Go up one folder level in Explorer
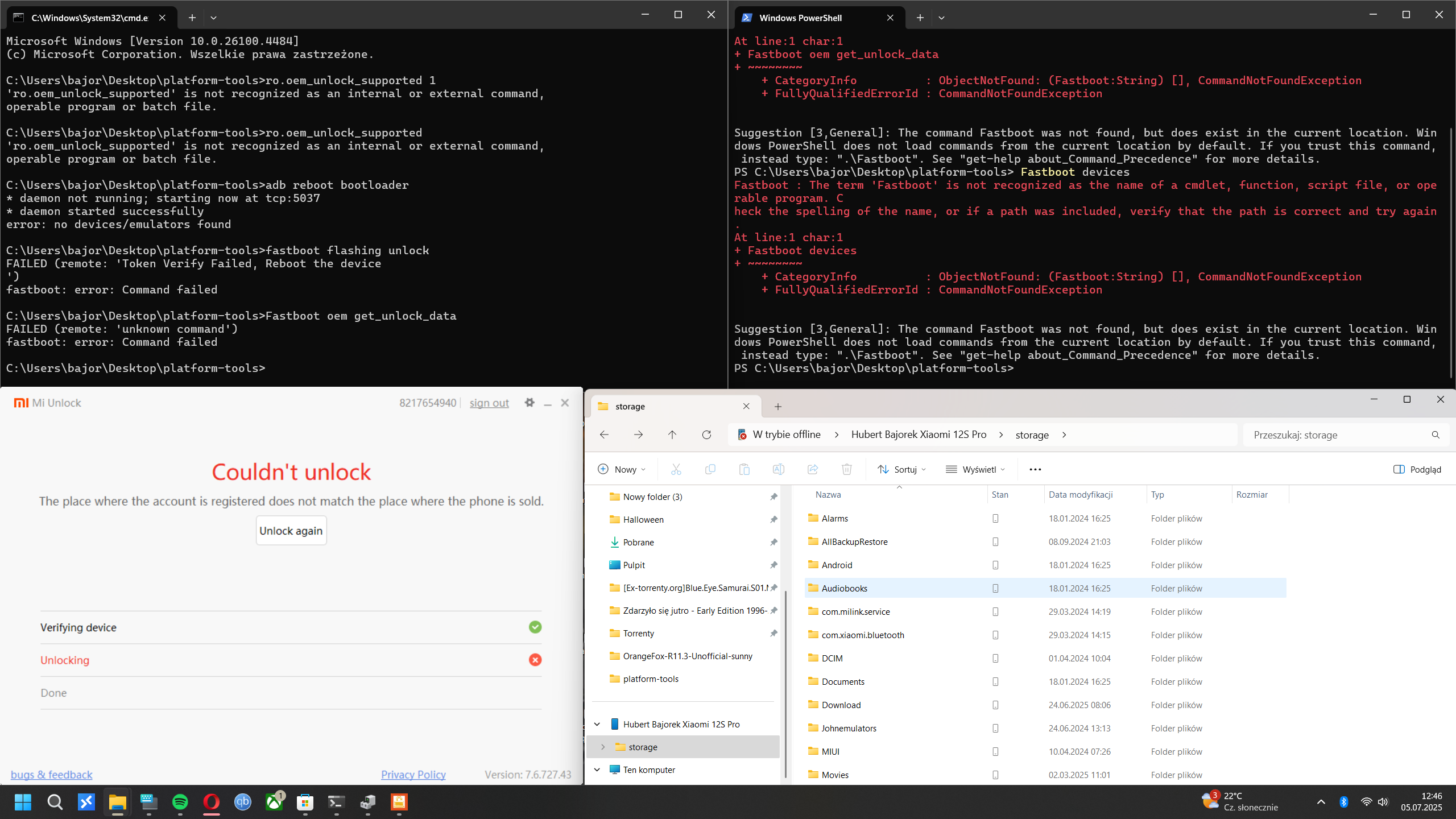The height and width of the screenshot is (819, 1456). 672,435
